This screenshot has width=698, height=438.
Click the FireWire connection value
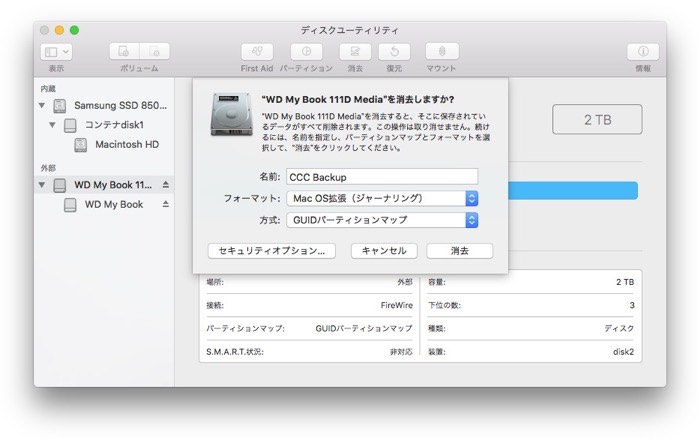396,305
